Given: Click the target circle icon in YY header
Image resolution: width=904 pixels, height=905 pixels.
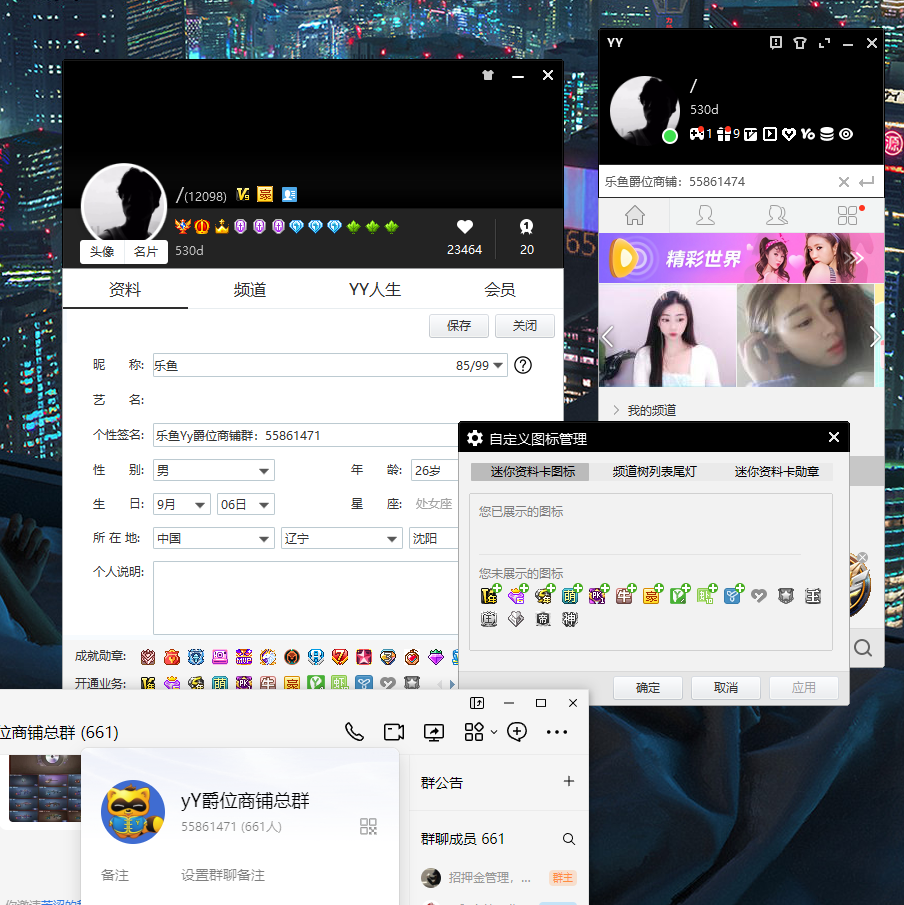Looking at the screenshot, I should pyautogui.click(x=846, y=134).
